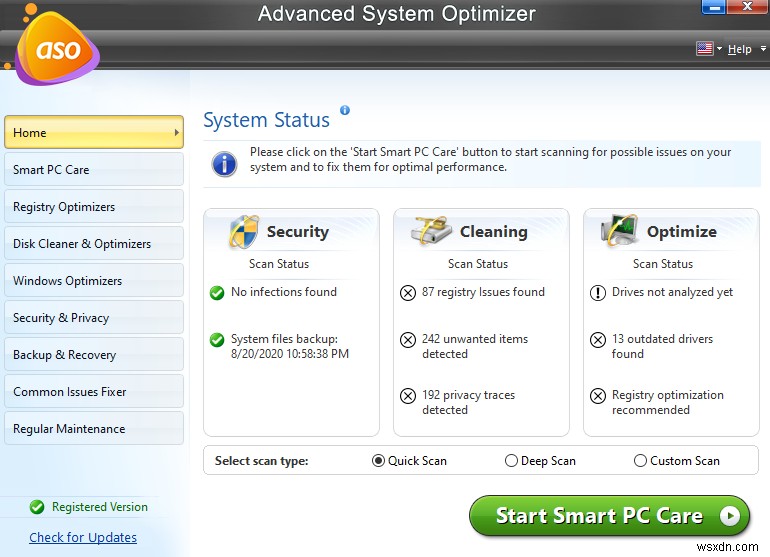The image size is (770, 557).
Task: Open the Help dropdown menu
Action: (741, 49)
